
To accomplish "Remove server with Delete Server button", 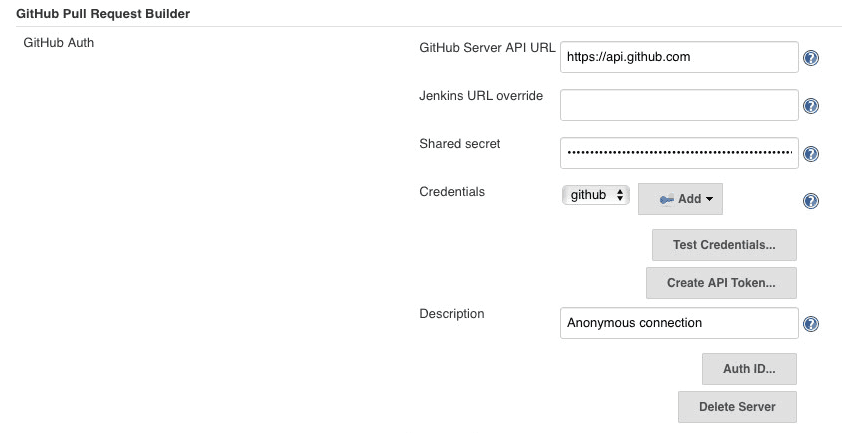I will coord(737,407).
